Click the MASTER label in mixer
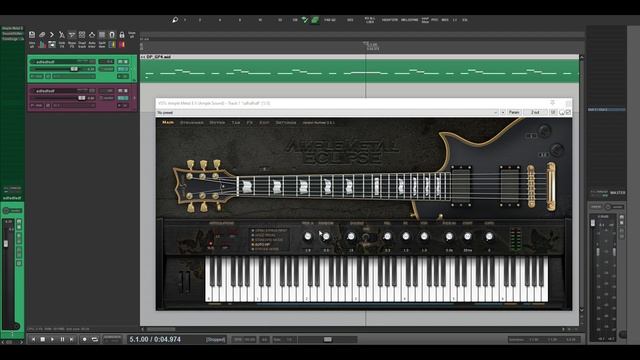 click(x=617, y=193)
